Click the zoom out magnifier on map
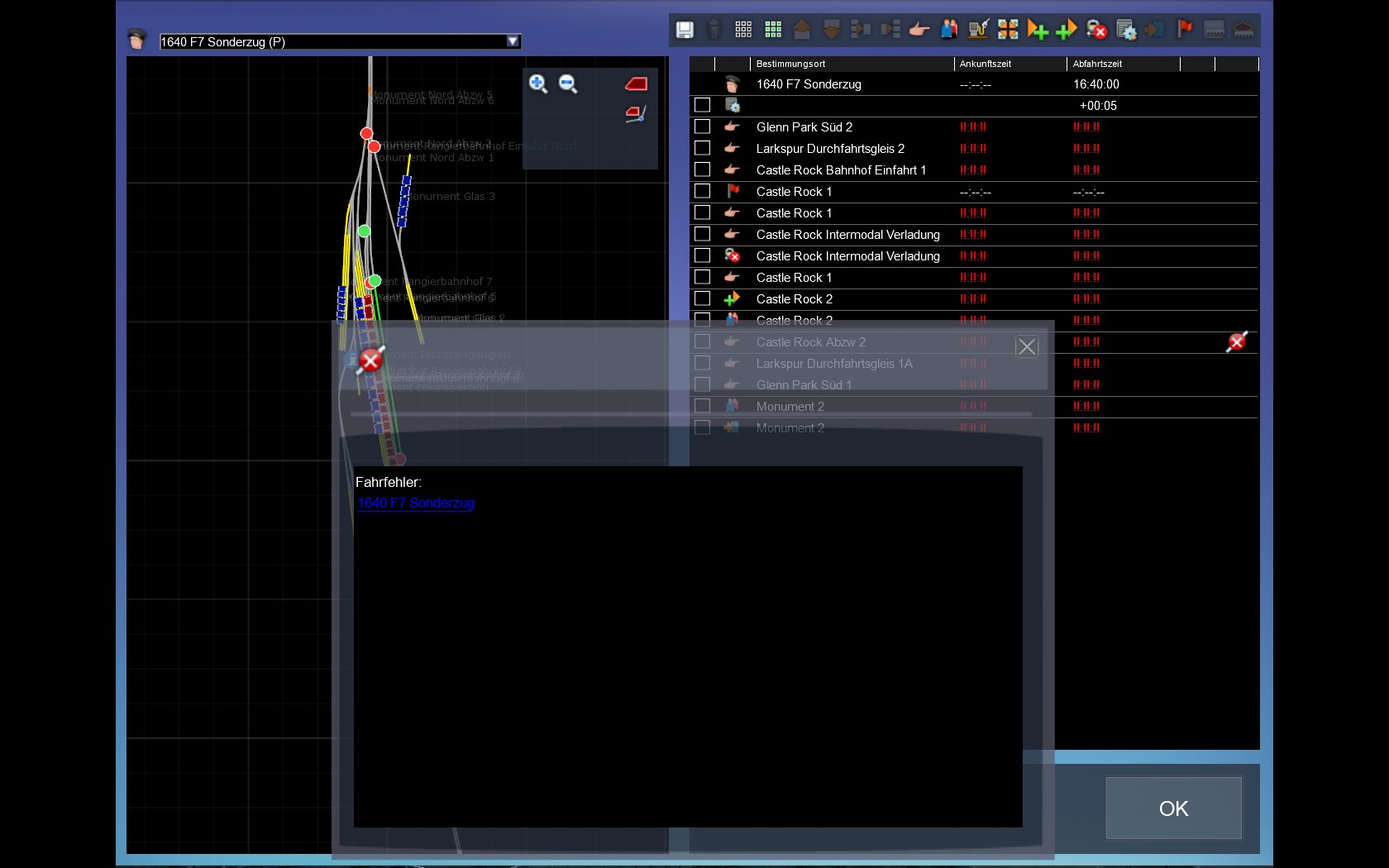Image resolution: width=1389 pixels, height=868 pixels. [568, 83]
